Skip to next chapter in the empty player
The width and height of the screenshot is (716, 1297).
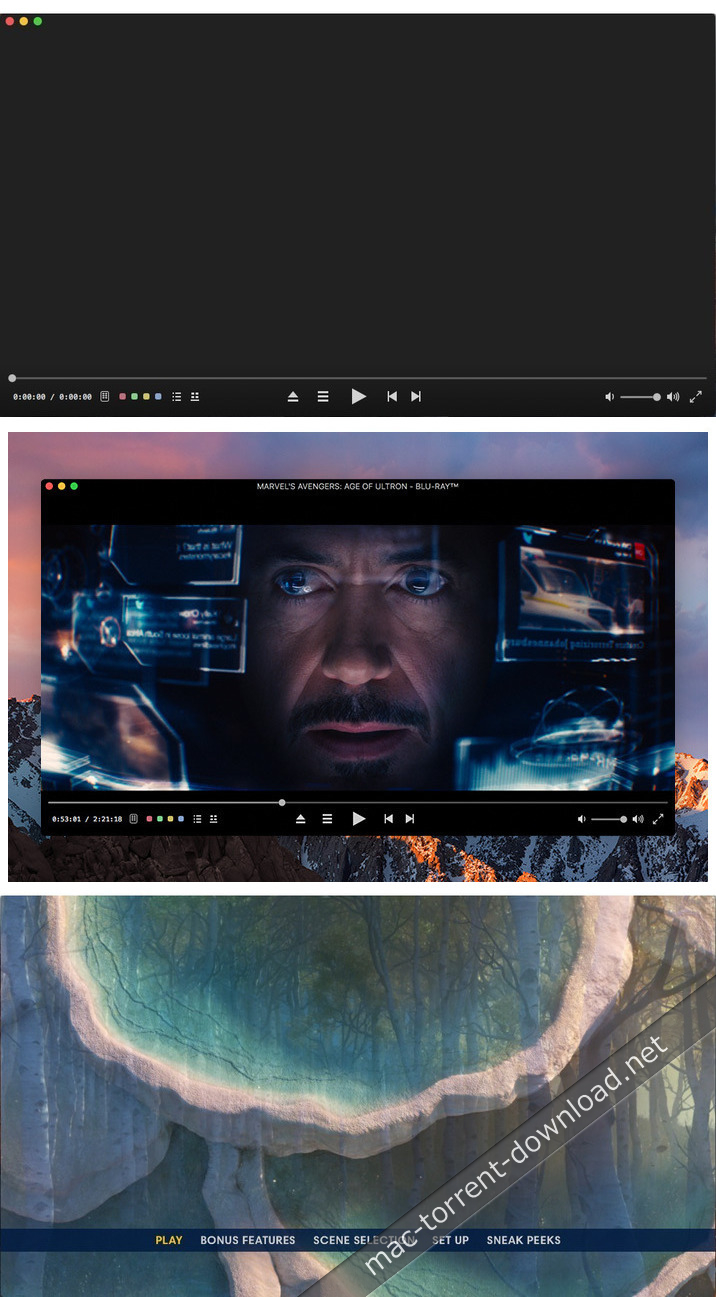point(416,397)
